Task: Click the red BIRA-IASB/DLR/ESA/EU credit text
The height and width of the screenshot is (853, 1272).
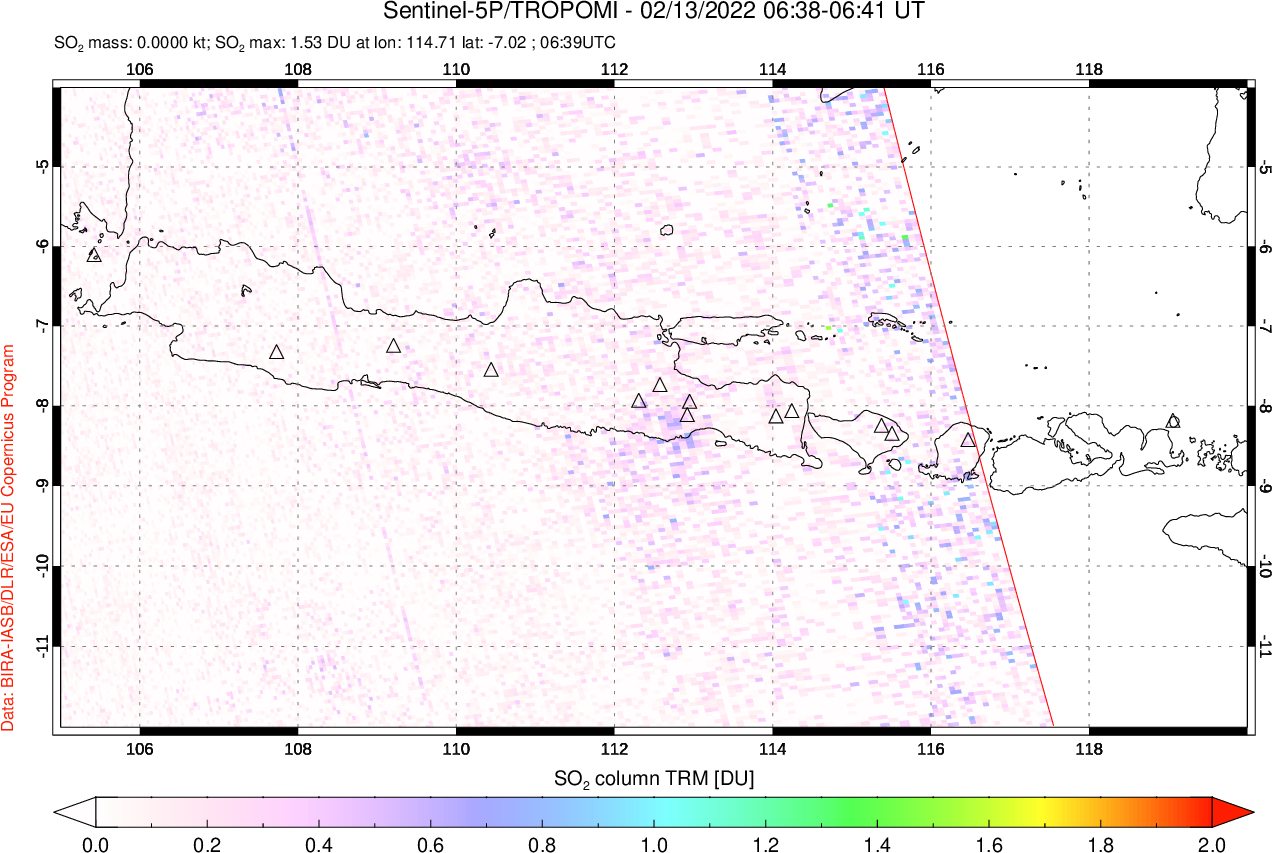Action: pos(9,537)
